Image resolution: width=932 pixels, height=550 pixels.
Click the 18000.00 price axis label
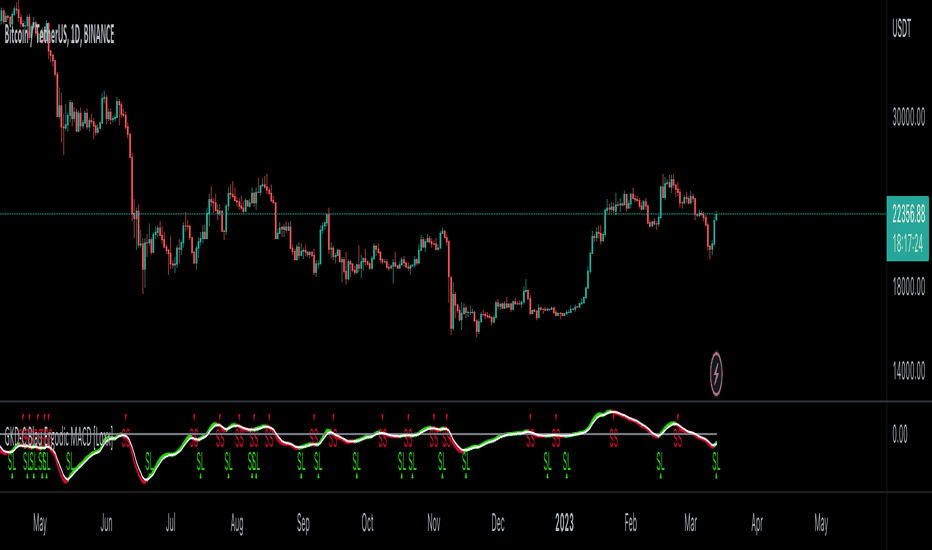tap(908, 287)
